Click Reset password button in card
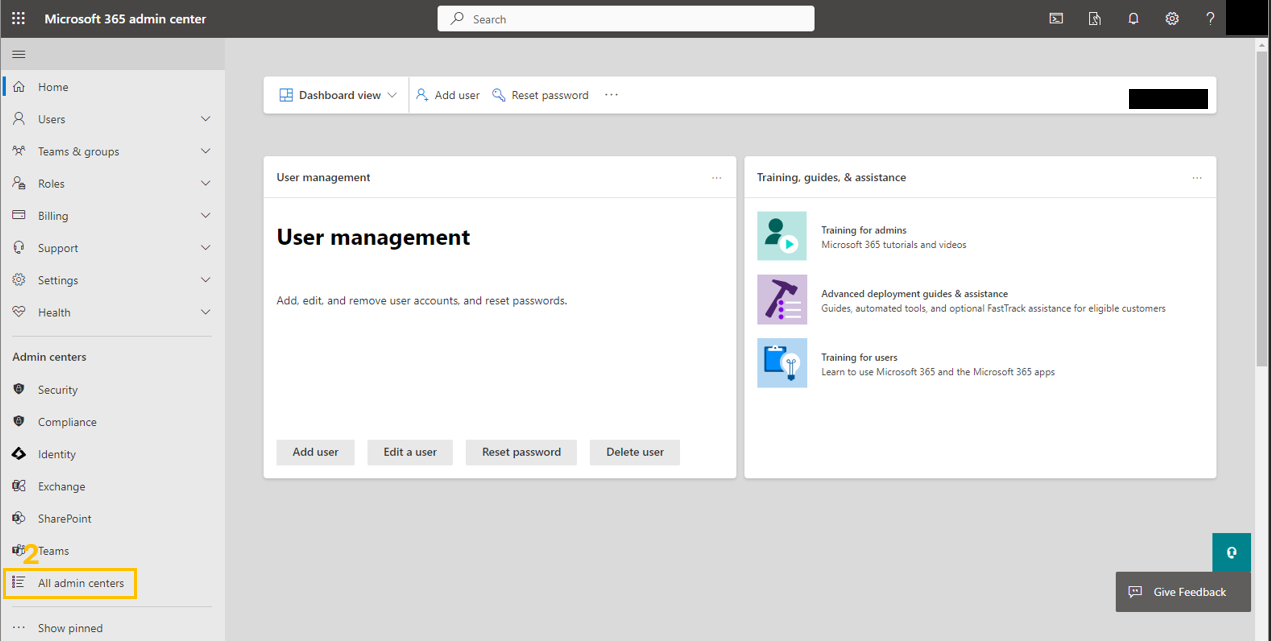1271x641 pixels. 521,452
